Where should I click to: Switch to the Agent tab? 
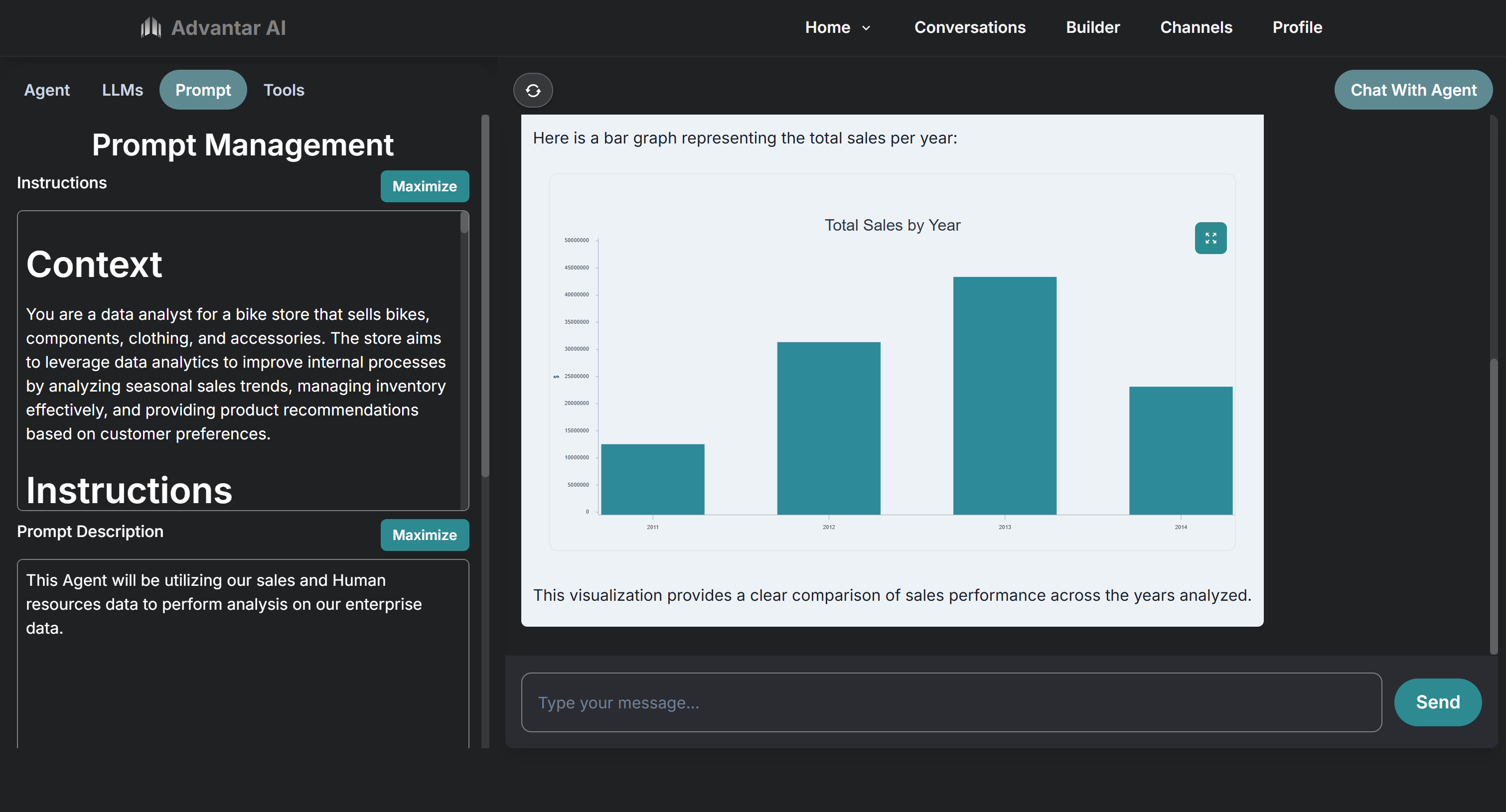coord(47,90)
